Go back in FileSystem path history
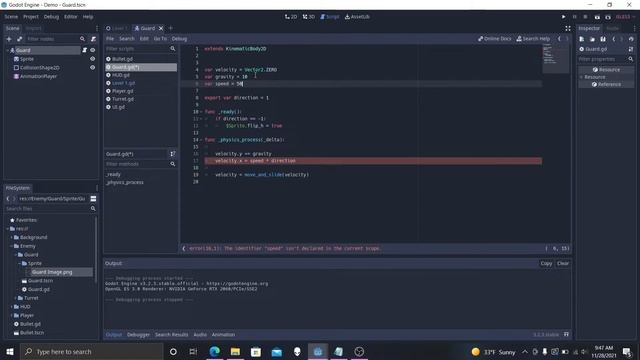This screenshot has height=360, width=640. tap(8, 199)
